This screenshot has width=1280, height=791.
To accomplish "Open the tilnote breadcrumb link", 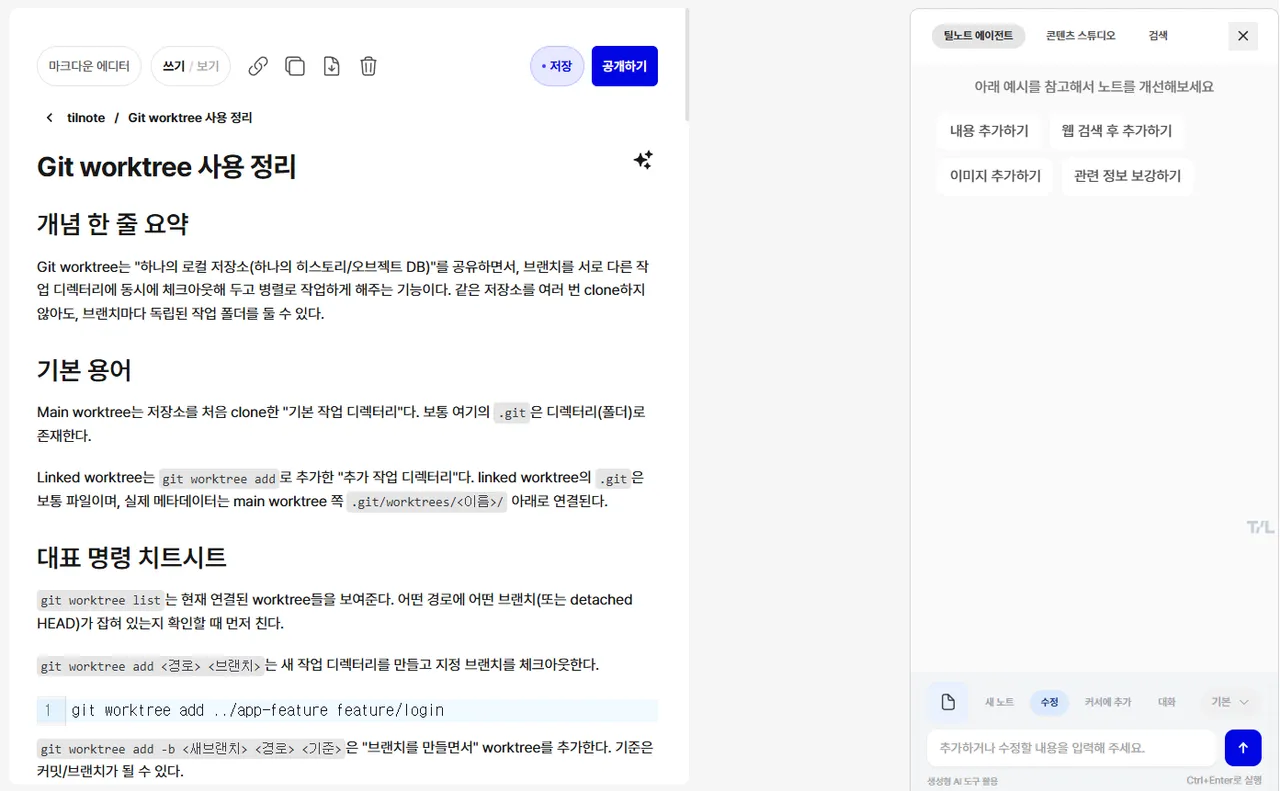I will [x=86, y=118].
